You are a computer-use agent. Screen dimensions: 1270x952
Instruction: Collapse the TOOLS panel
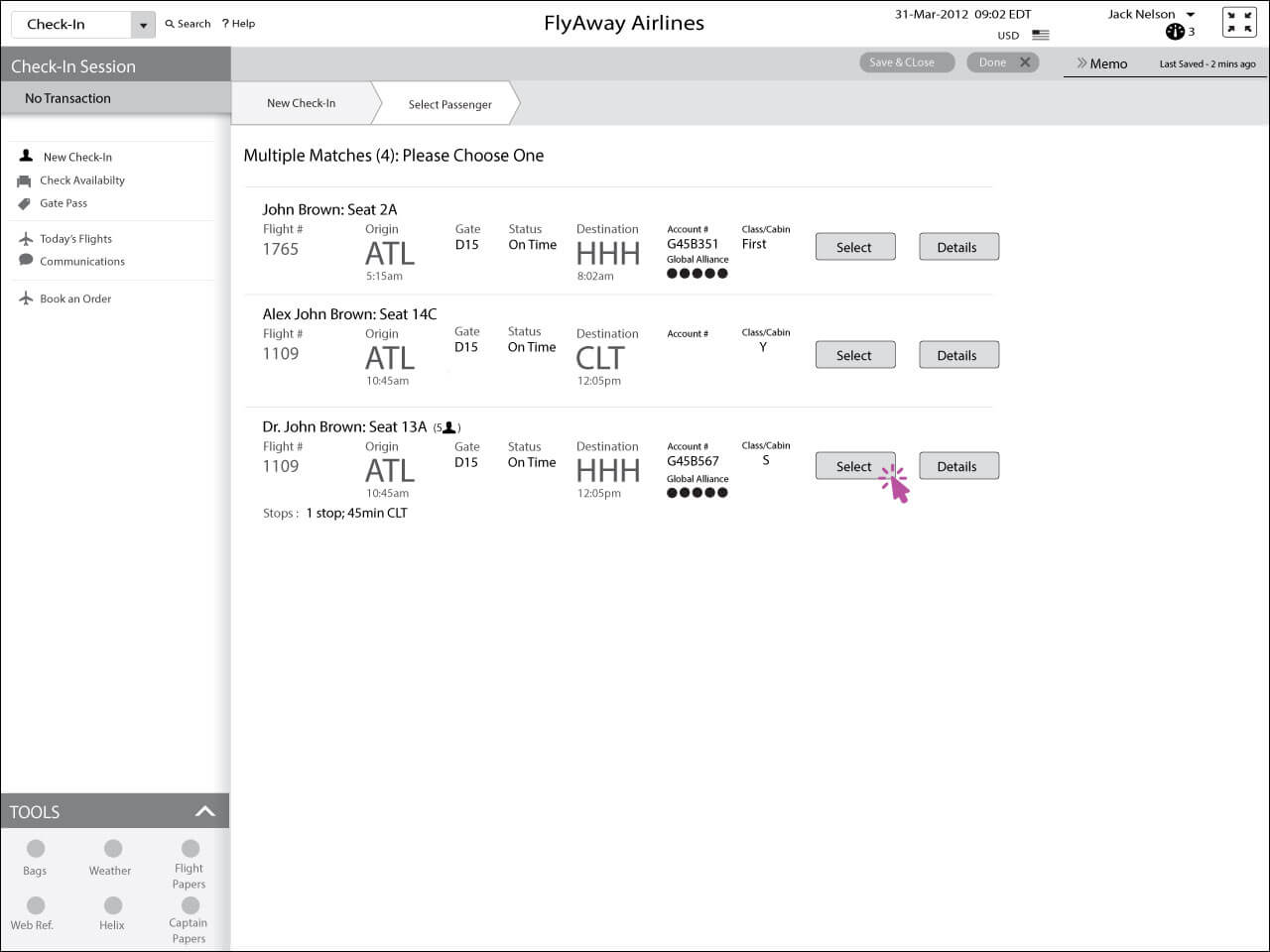(x=204, y=811)
